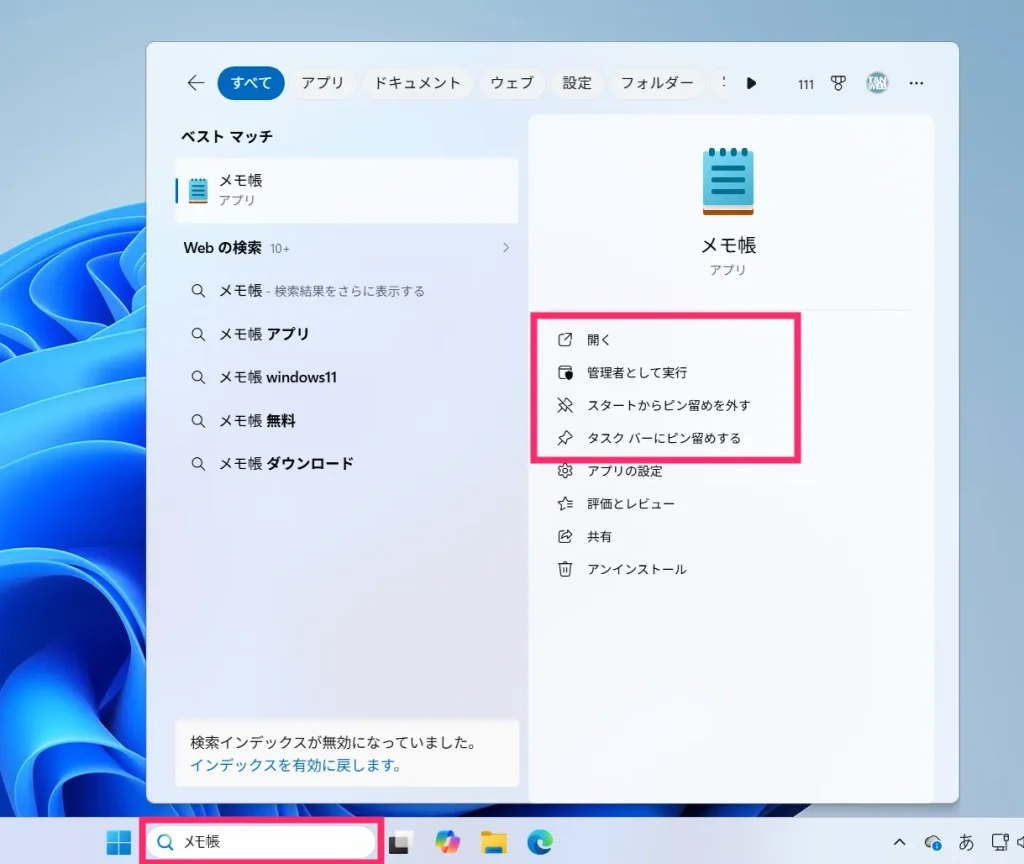Click the large メモ帳 app icon

728,182
